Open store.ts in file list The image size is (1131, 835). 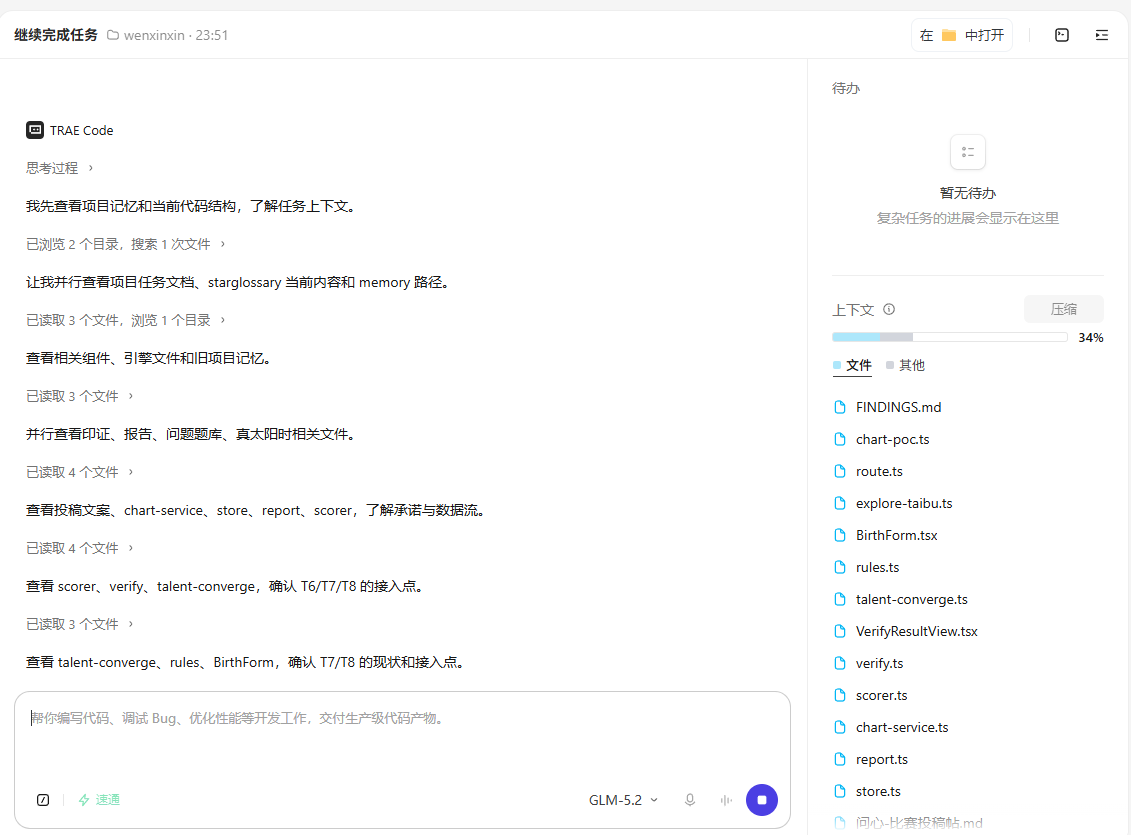click(878, 791)
